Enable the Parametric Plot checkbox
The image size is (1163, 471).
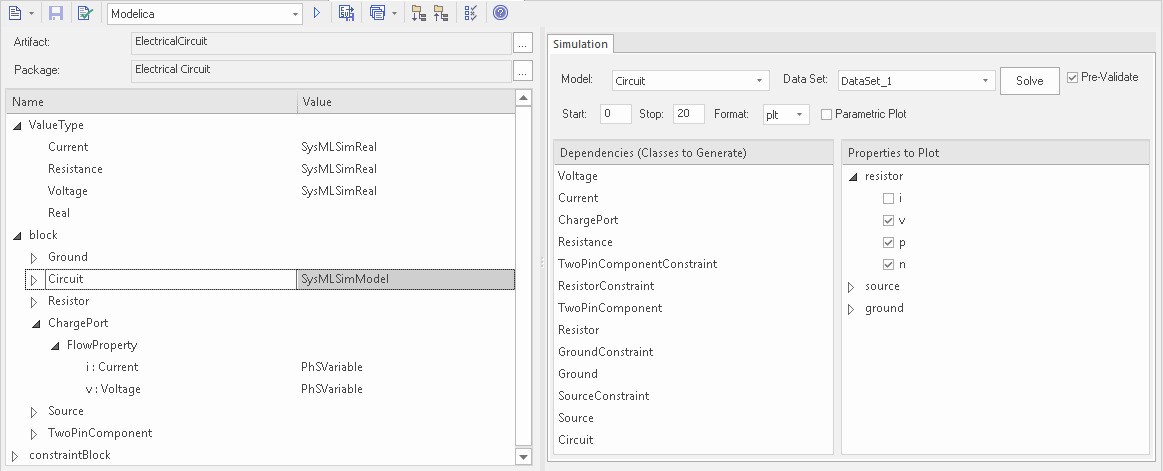coord(826,114)
